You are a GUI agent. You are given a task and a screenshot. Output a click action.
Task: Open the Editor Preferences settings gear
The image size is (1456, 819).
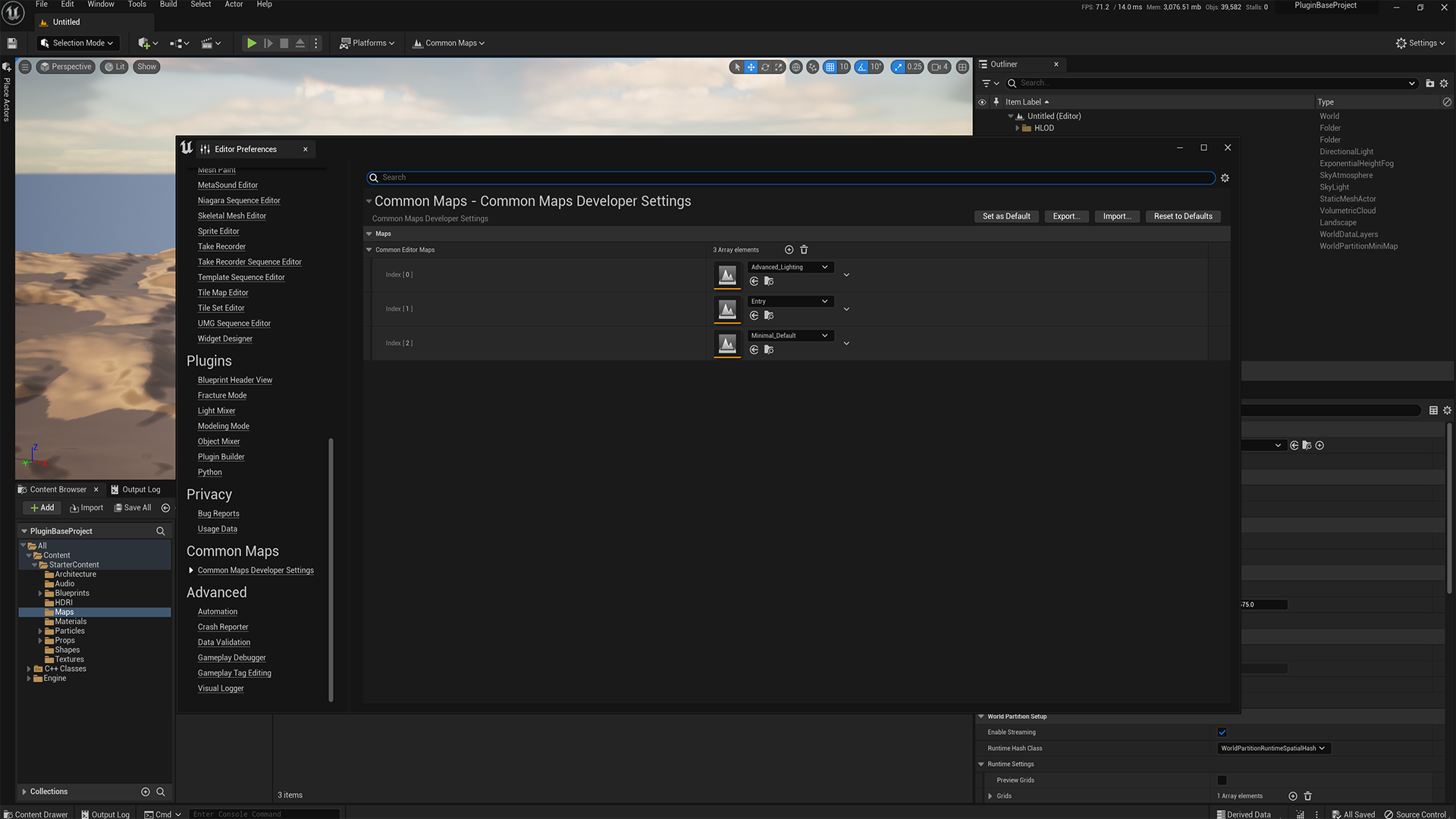(x=1225, y=177)
